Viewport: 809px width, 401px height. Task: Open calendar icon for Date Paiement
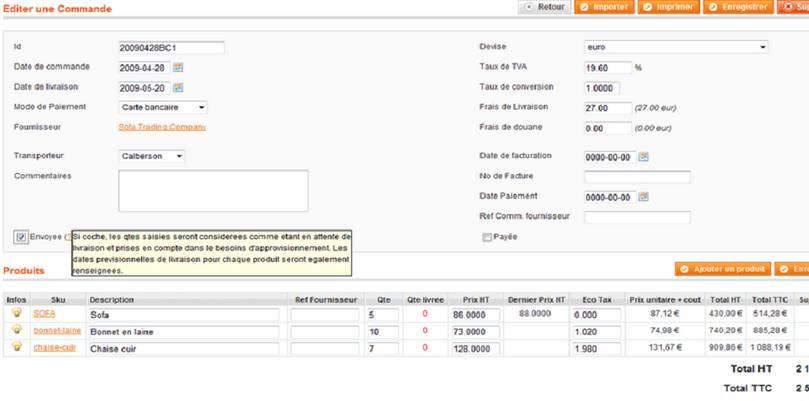643,197
